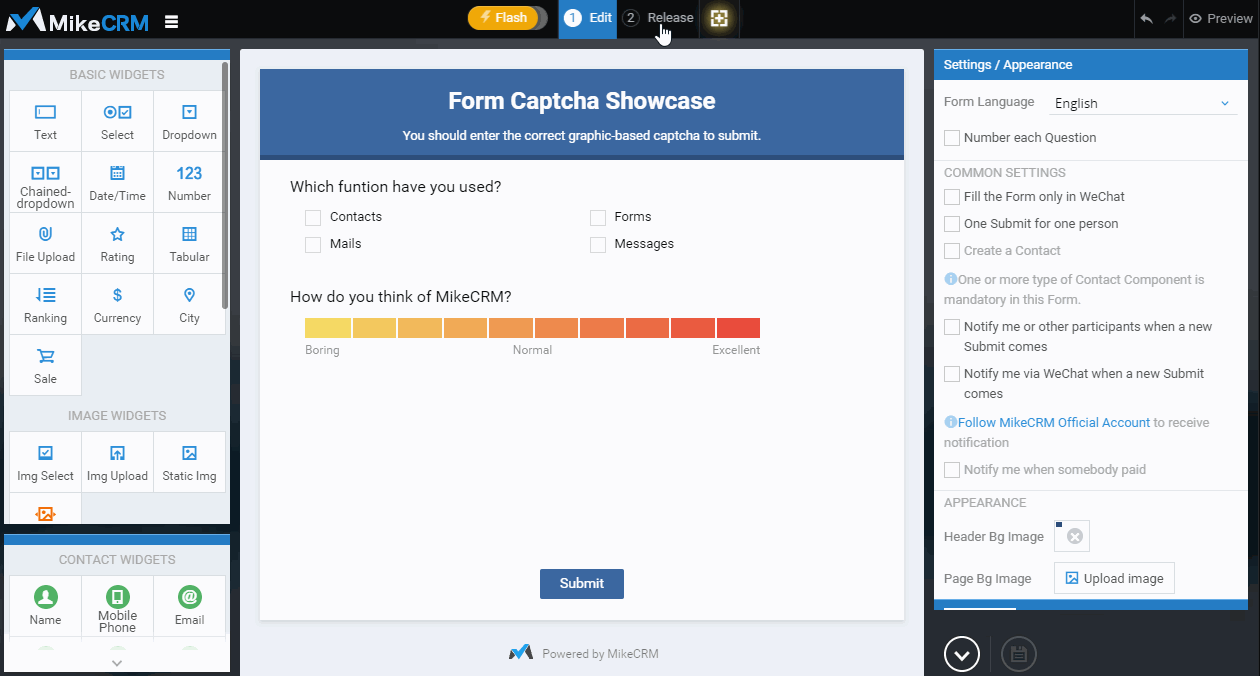Select the highest red Excellent rating segment
The image size is (1260, 676).
pyautogui.click(x=738, y=328)
